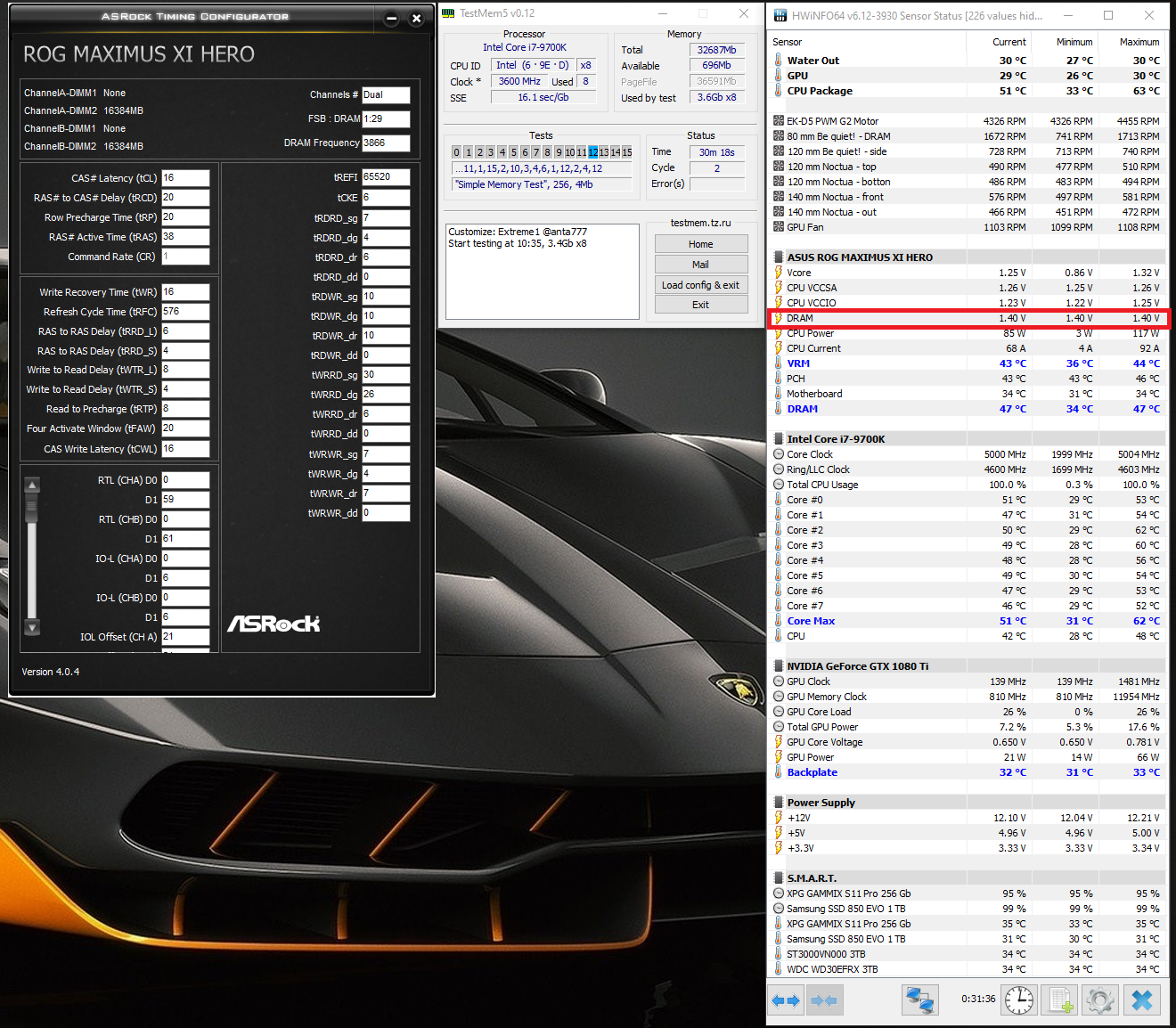Click the expand columns double-arrow icon in HWiNFO
The height and width of the screenshot is (1028, 1176).
pyautogui.click(x=786, y=1000)
